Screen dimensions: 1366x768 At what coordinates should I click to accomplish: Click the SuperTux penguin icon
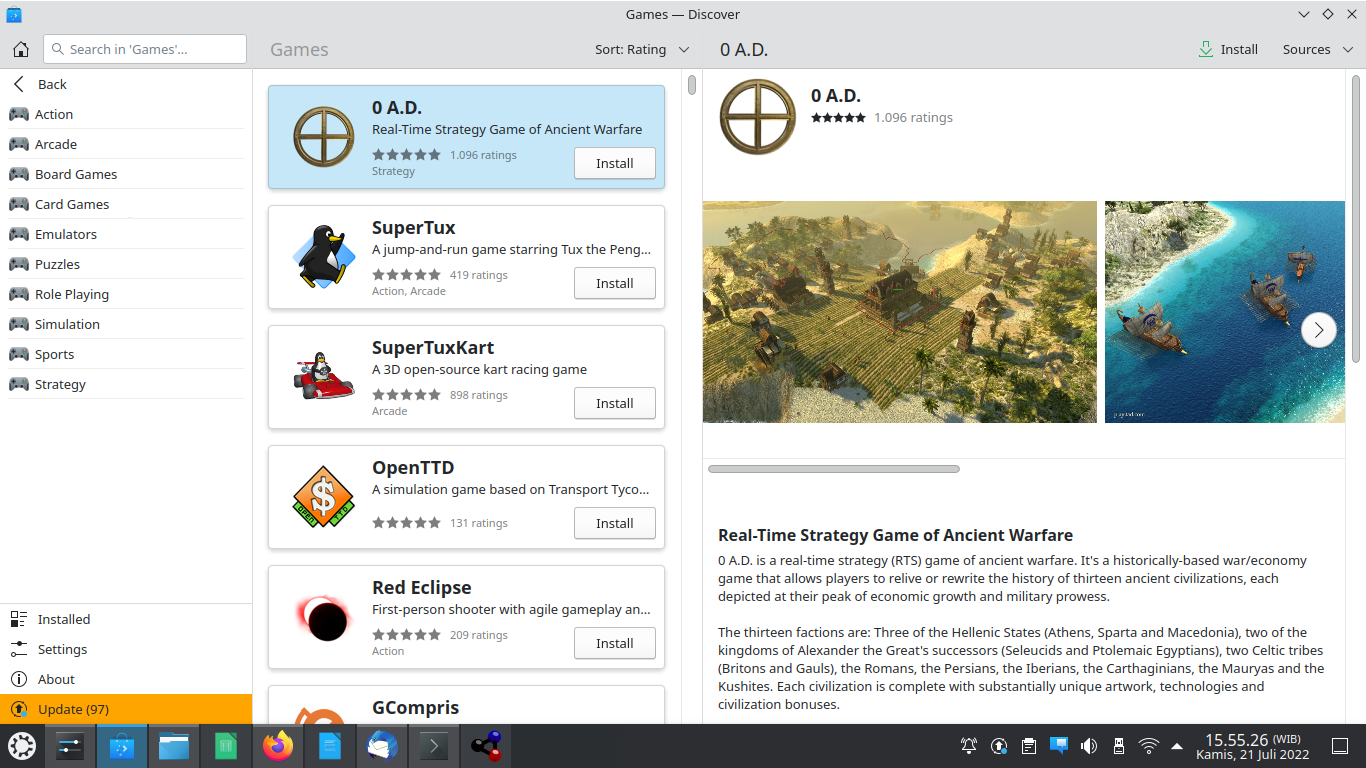pos(324,257)
